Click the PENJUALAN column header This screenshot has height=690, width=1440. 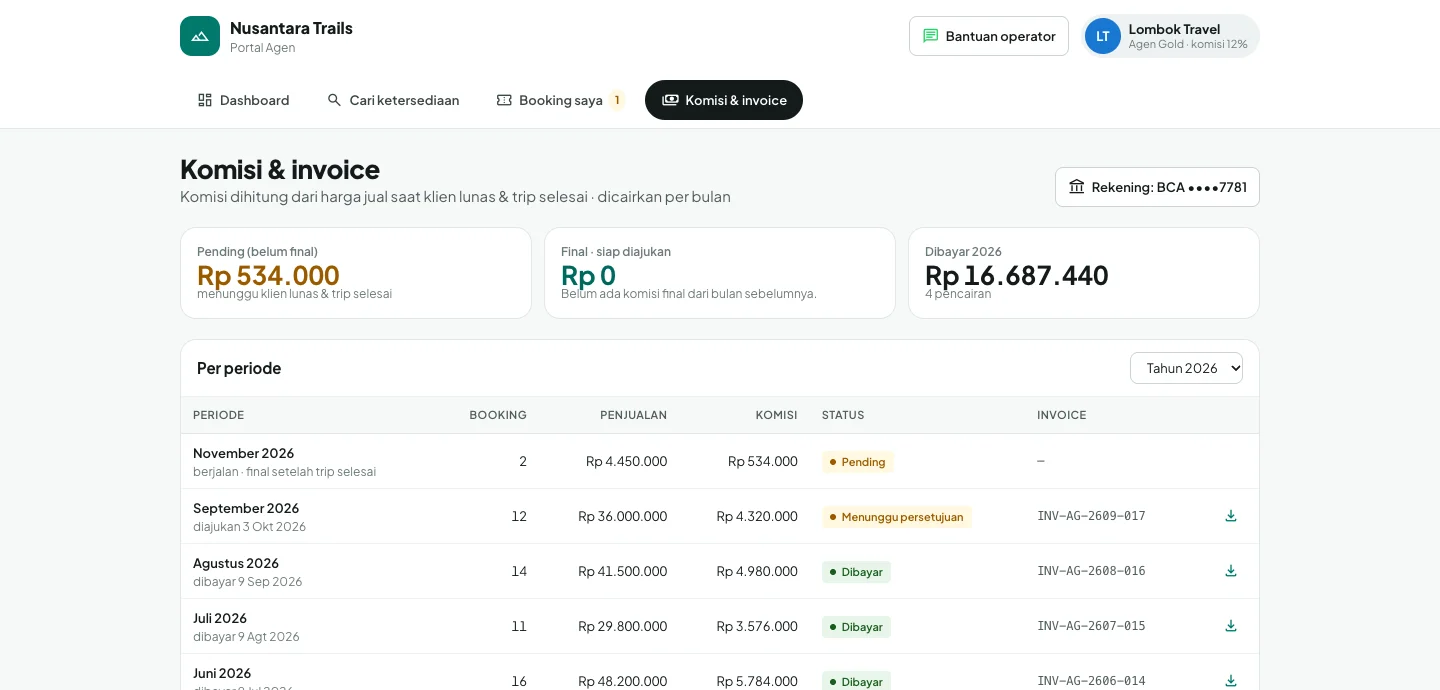(633, 415)
